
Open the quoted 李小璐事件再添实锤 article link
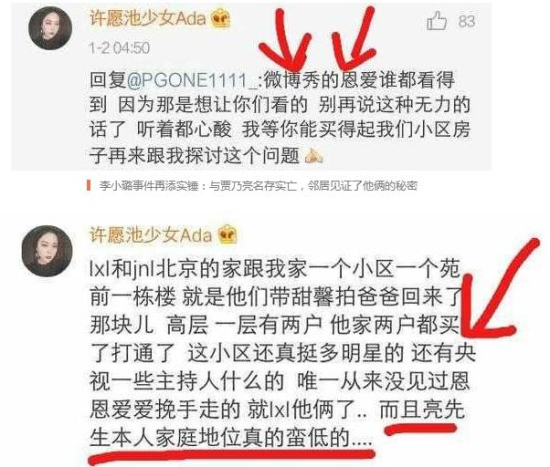[258, 186]
